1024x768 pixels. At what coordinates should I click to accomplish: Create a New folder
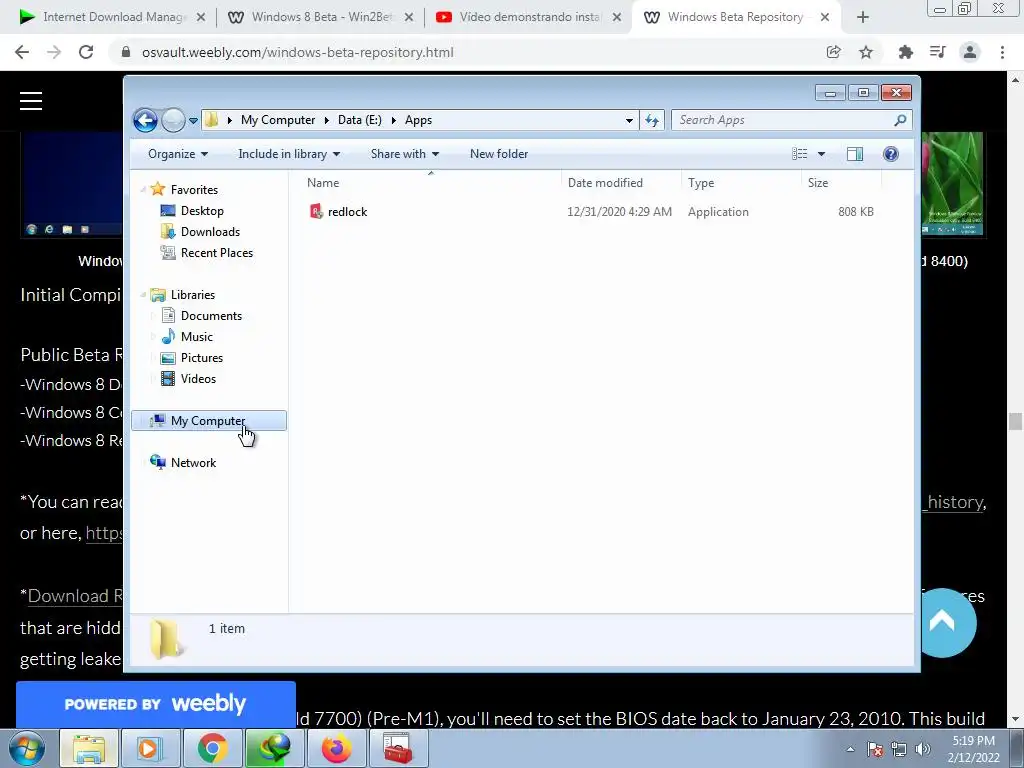[x=499, y=154]
